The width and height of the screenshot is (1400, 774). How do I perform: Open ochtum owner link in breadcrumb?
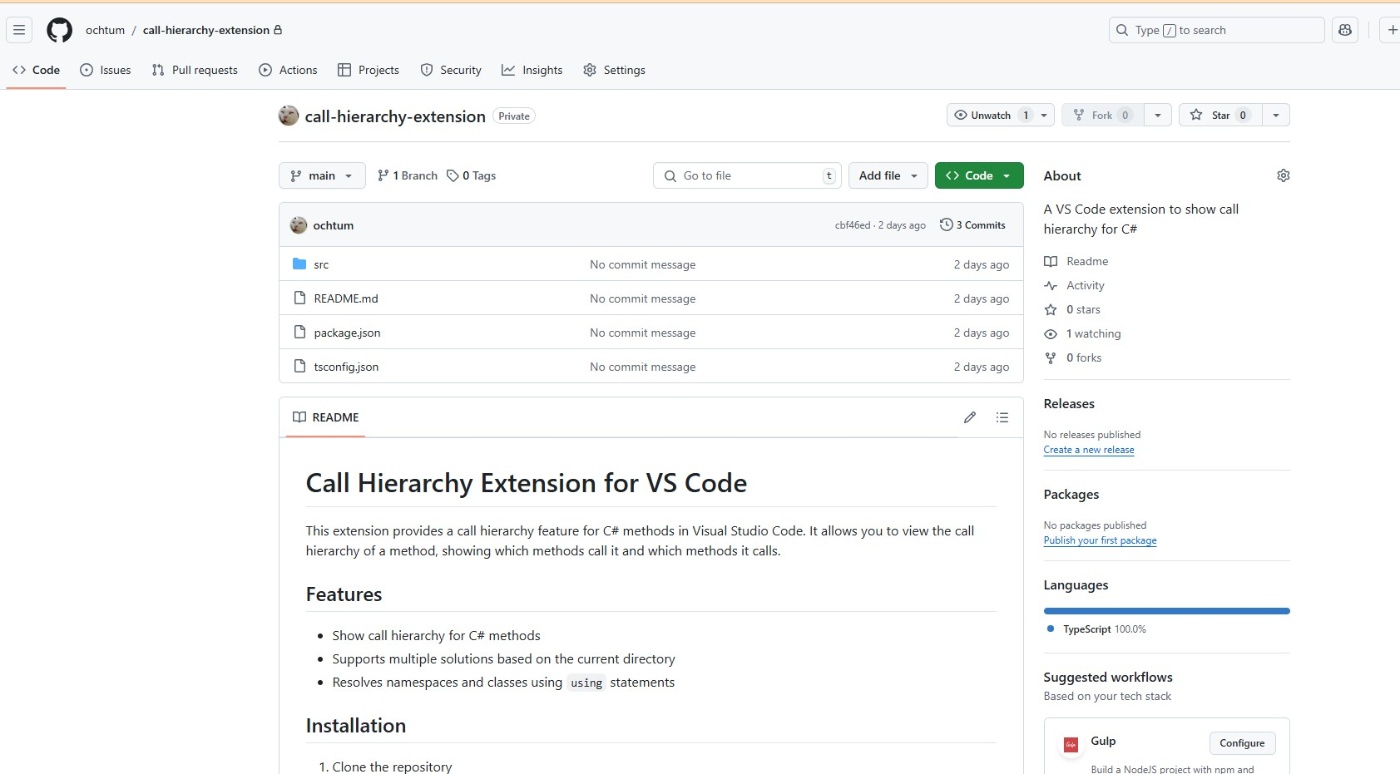(105, 30)
